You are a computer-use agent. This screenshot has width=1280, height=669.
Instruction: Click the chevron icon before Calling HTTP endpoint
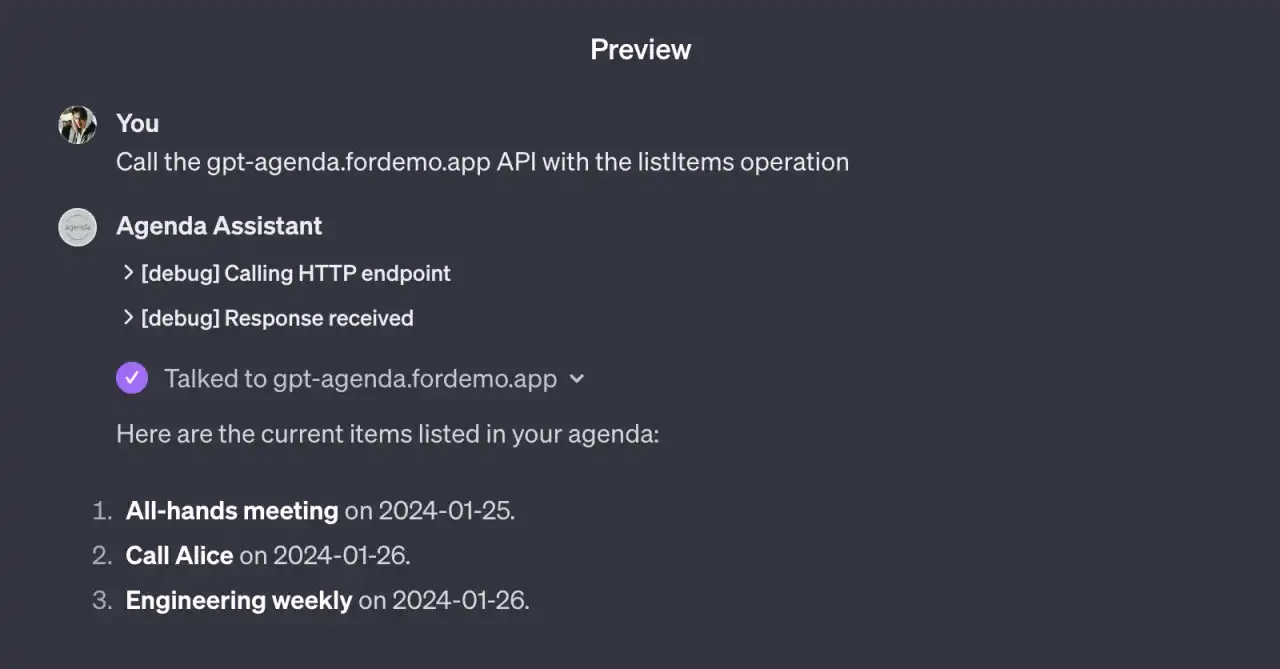(128, 272)
